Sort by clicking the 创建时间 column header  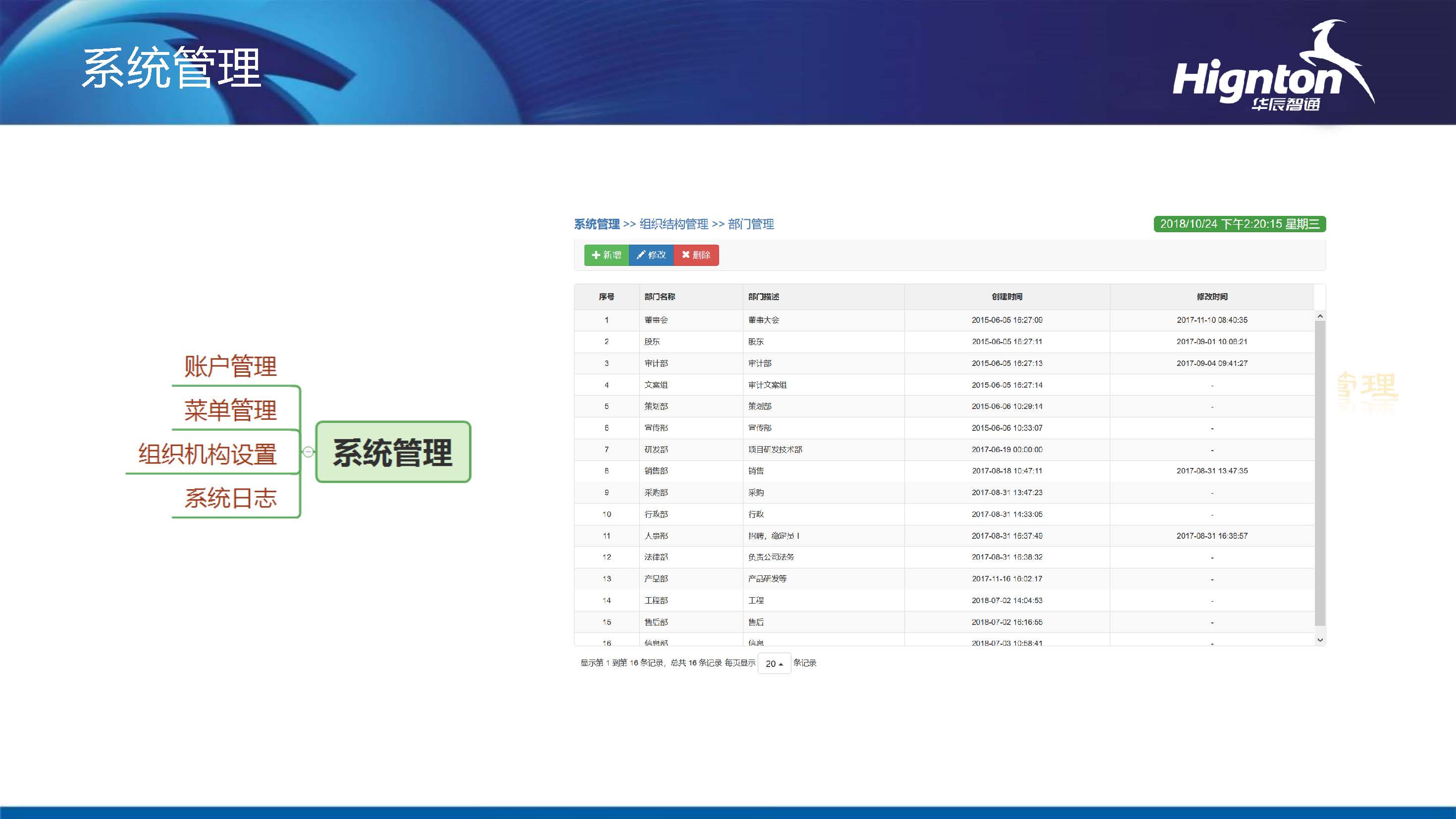[x=1007, y=296]
